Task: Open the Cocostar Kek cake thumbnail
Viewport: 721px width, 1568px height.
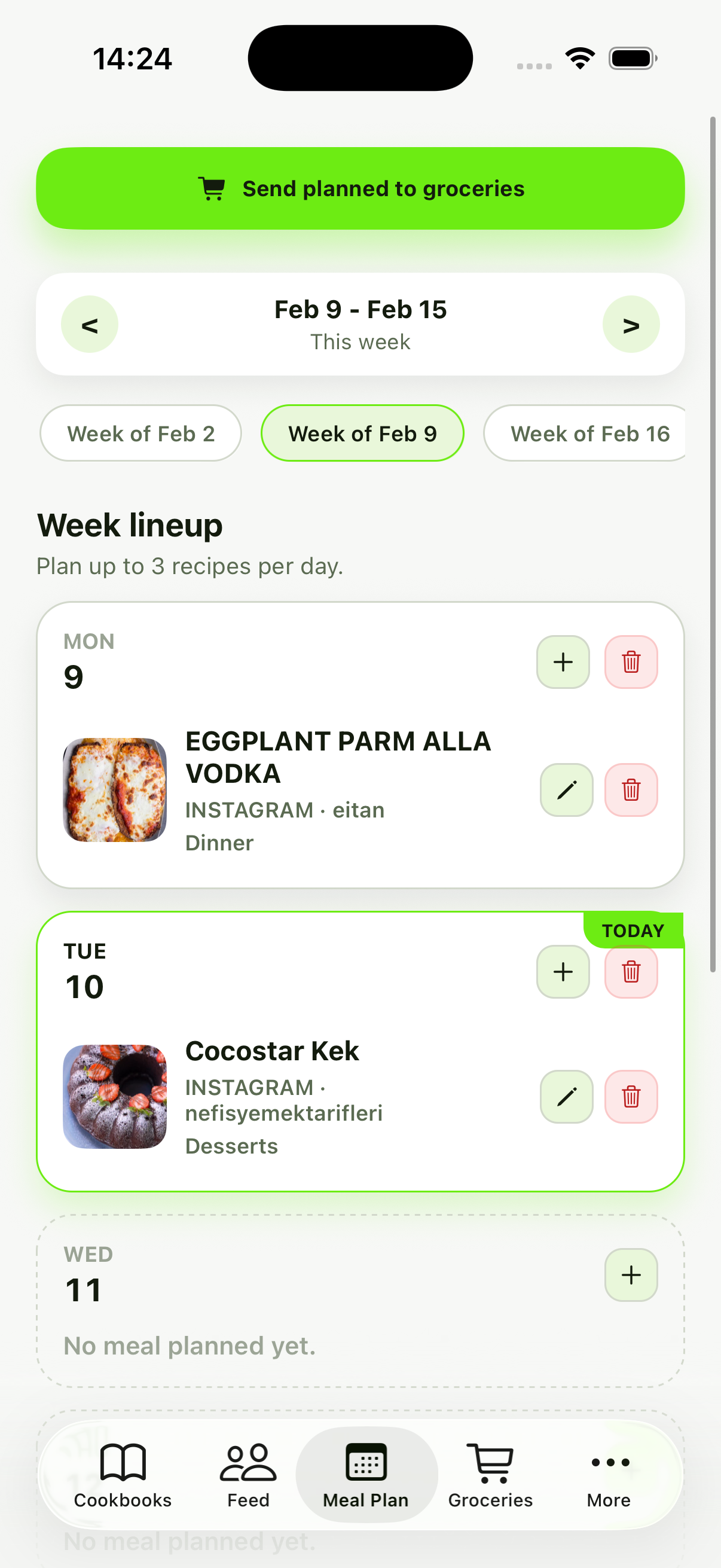Action: click(x=115, y=1096)
